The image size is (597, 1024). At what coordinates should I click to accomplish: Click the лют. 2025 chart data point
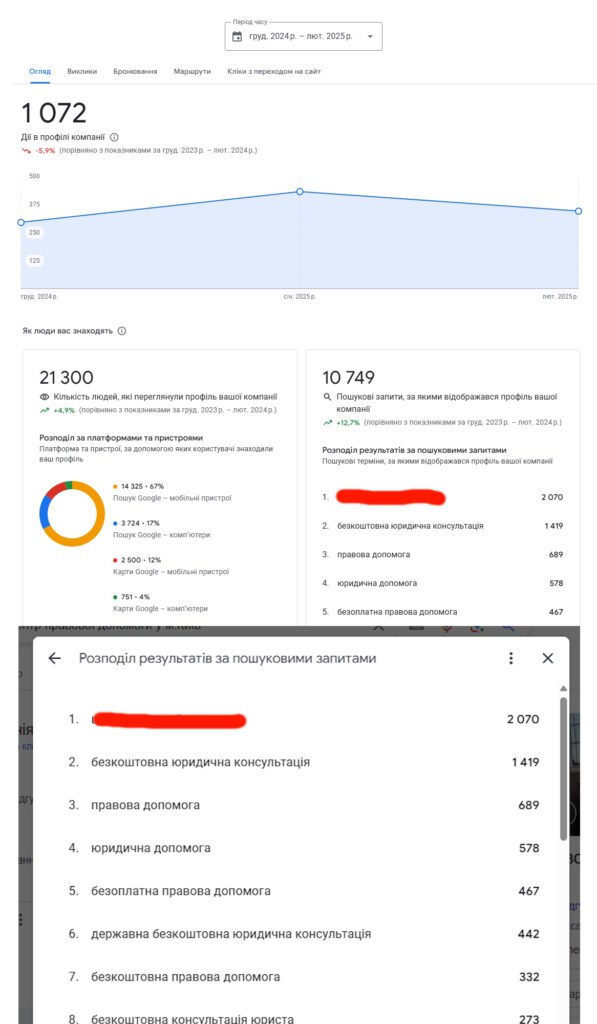click(578, 211)
